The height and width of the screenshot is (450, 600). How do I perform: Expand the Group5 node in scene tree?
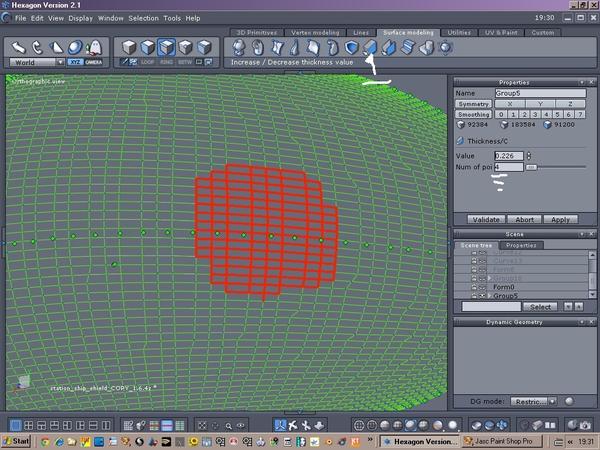(489, 296)
